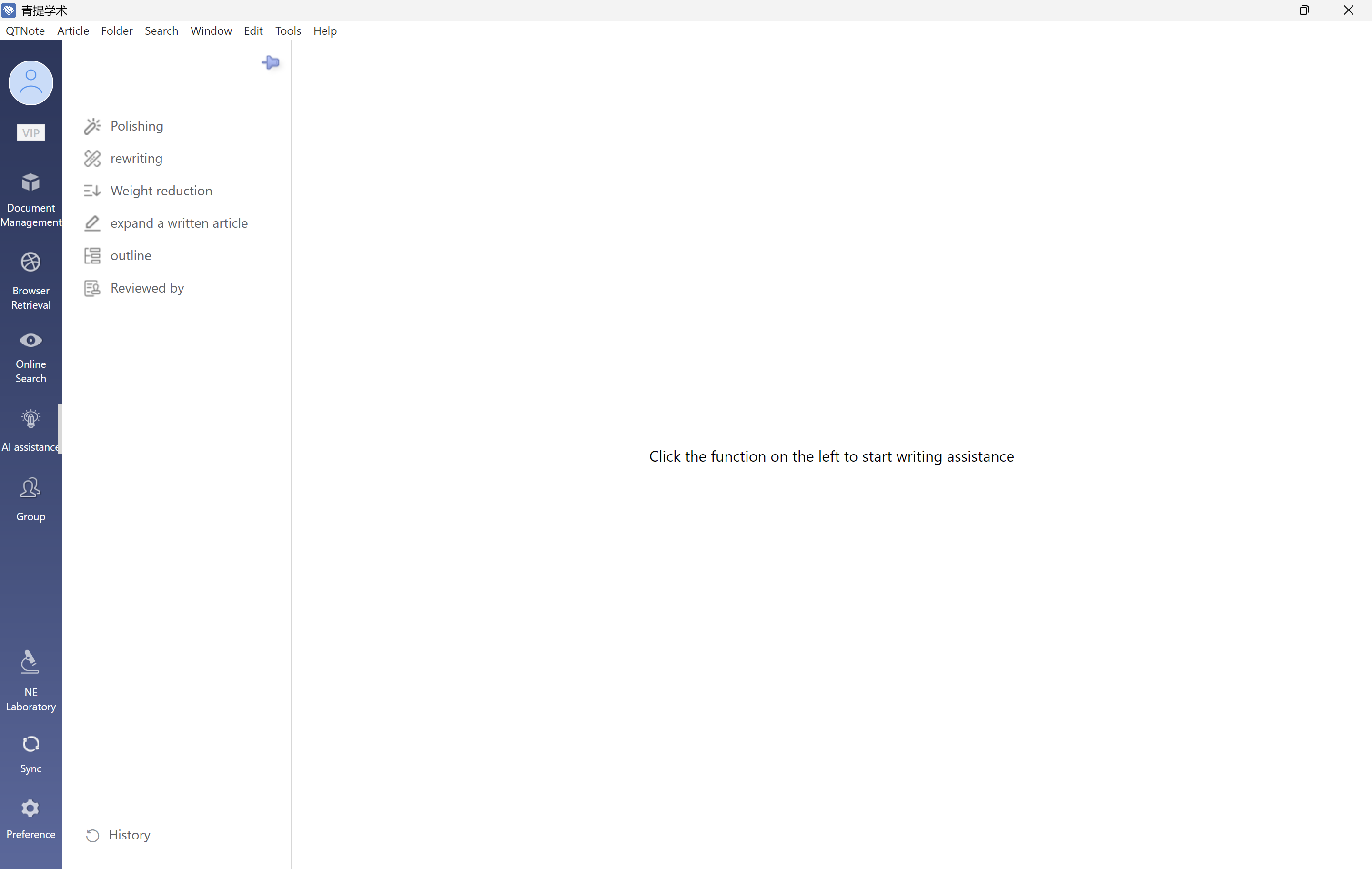Restore down the application window

tap(1304, 10)
